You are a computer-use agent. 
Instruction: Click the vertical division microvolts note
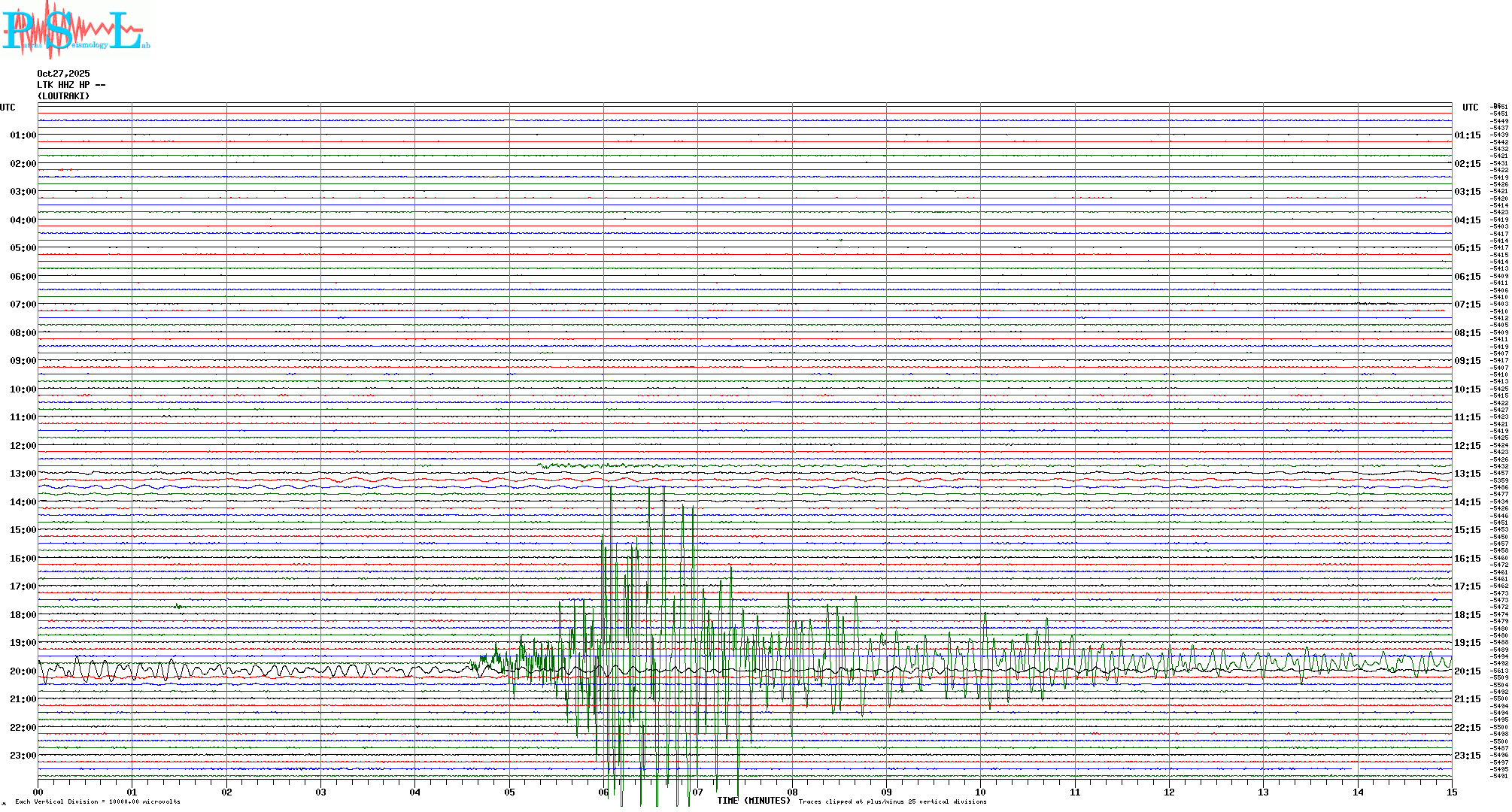[x=98, y=801]
